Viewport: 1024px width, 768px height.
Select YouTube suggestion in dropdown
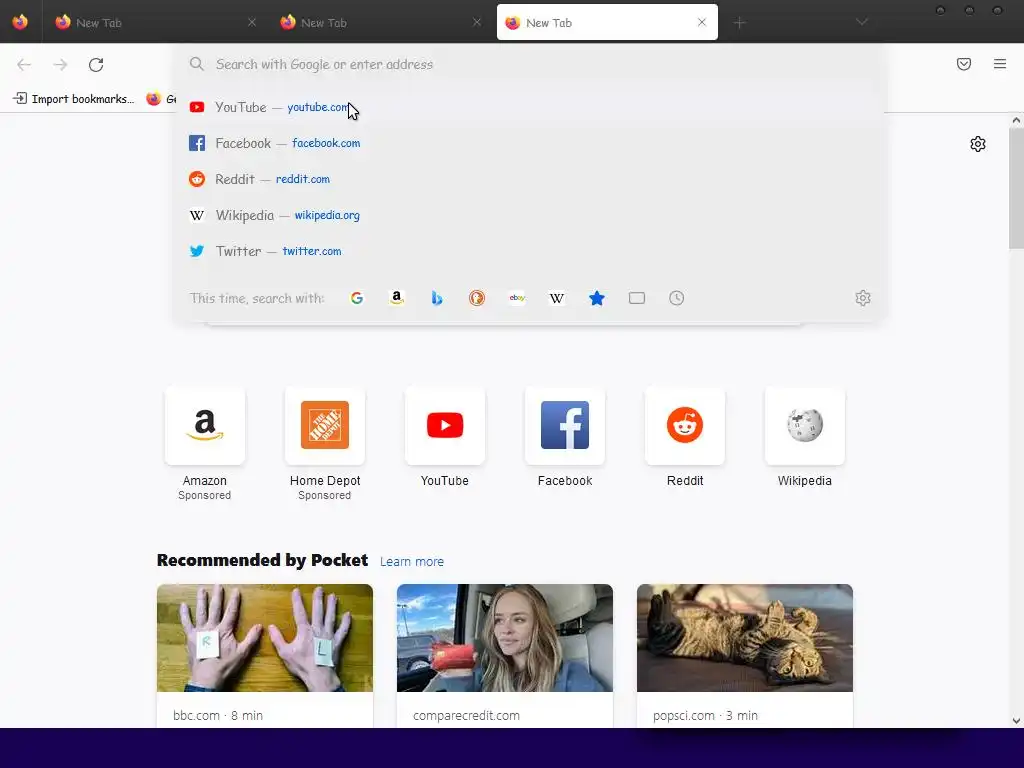click(529, 107)
